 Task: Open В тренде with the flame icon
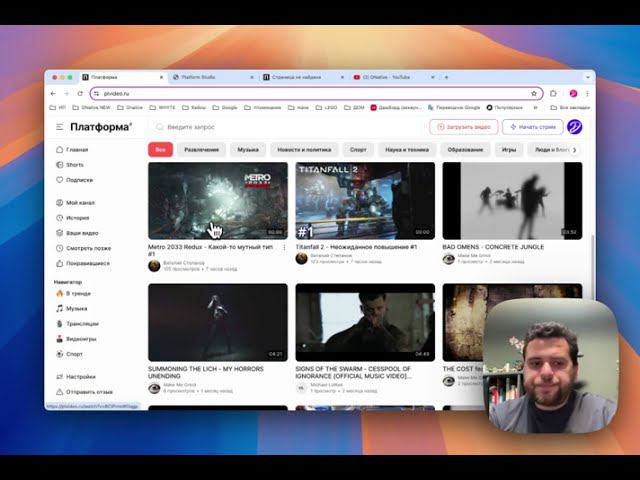73,293
